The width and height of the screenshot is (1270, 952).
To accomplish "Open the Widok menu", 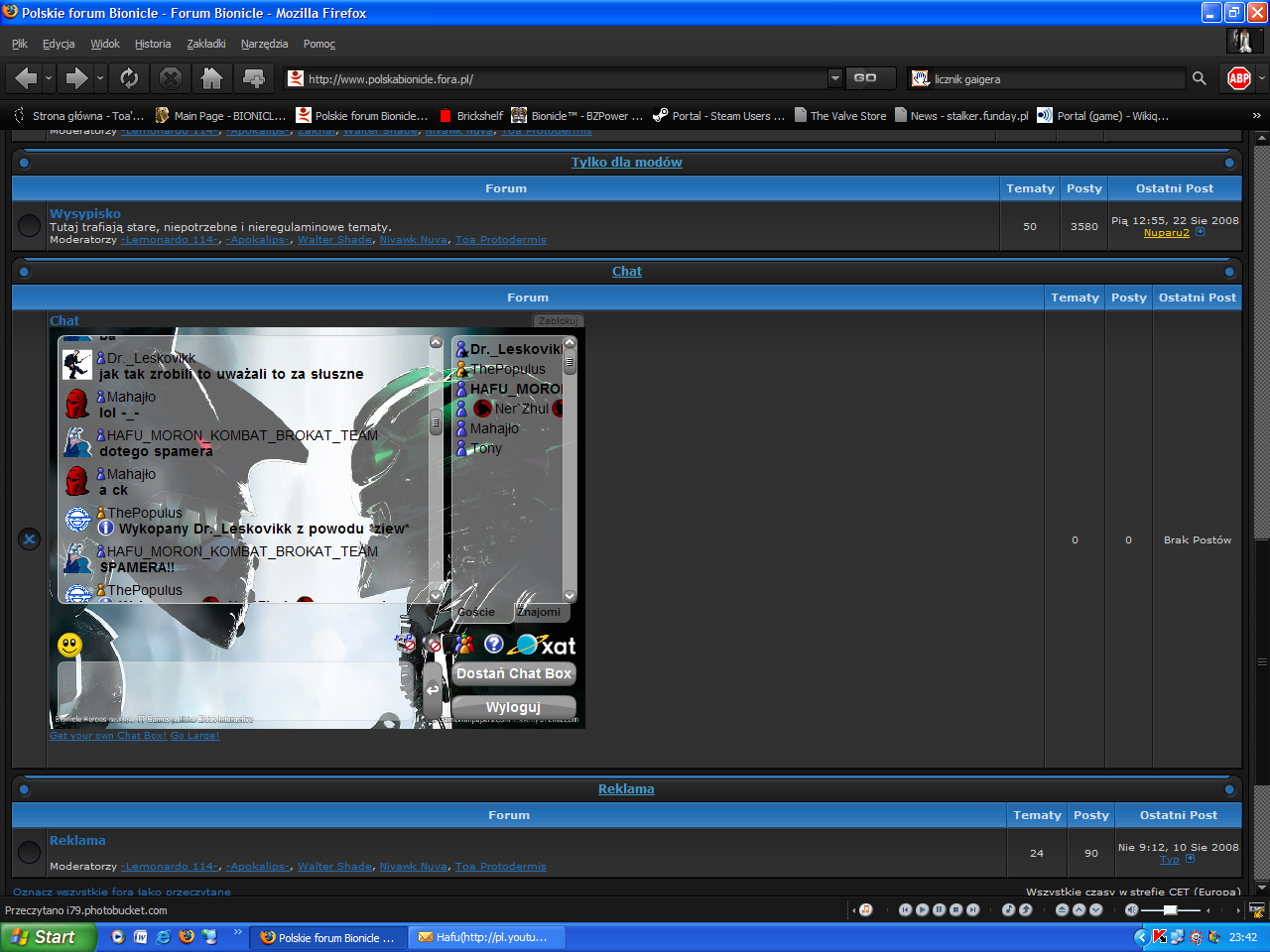I will pyautogui.click(x=105, y=44).
